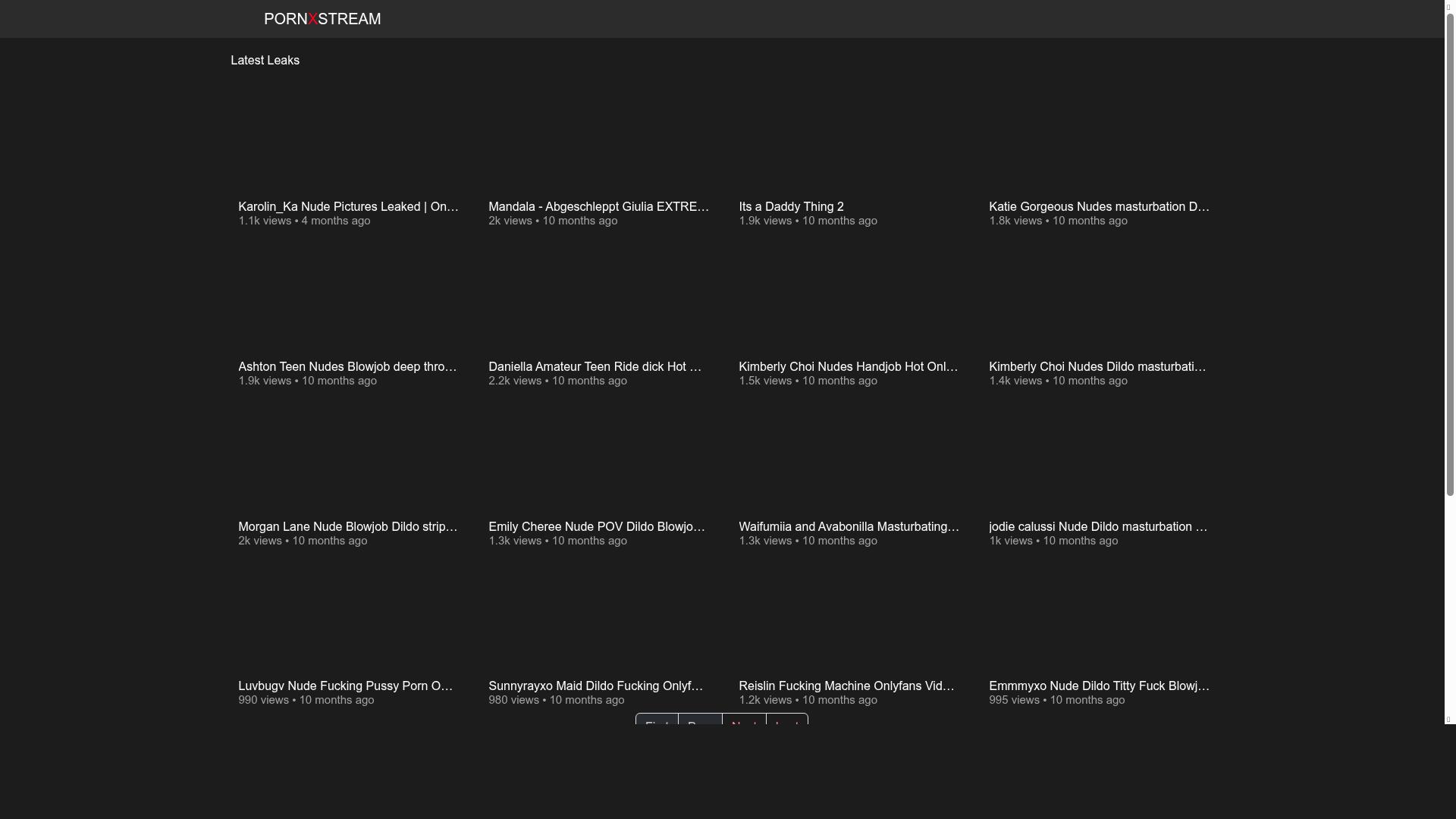1456x819 pixels.
Task: Open the Karolin_Ka video title link
Action: click(348, 207)
